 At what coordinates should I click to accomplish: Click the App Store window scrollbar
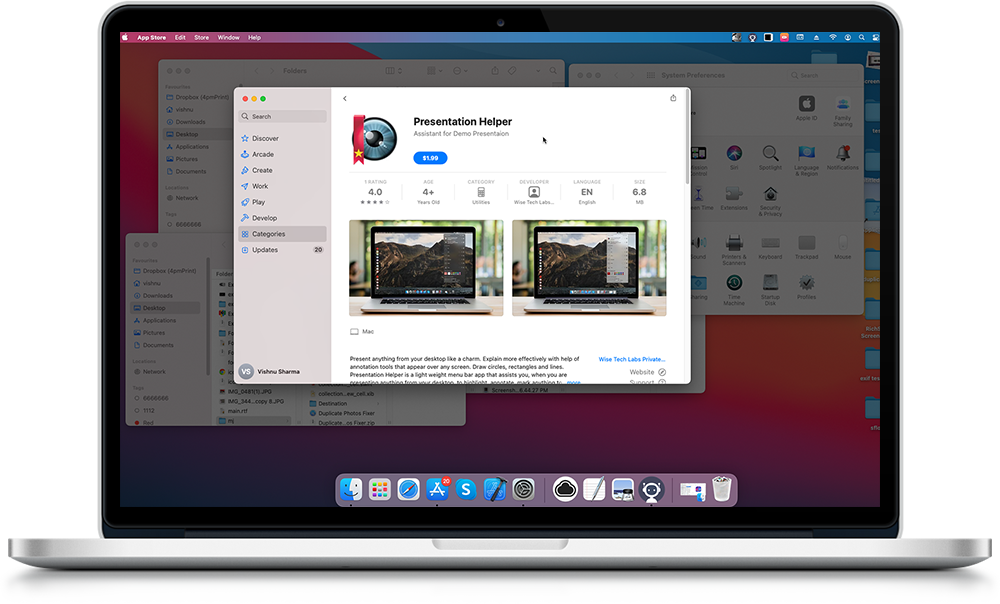tap(688, 137)
